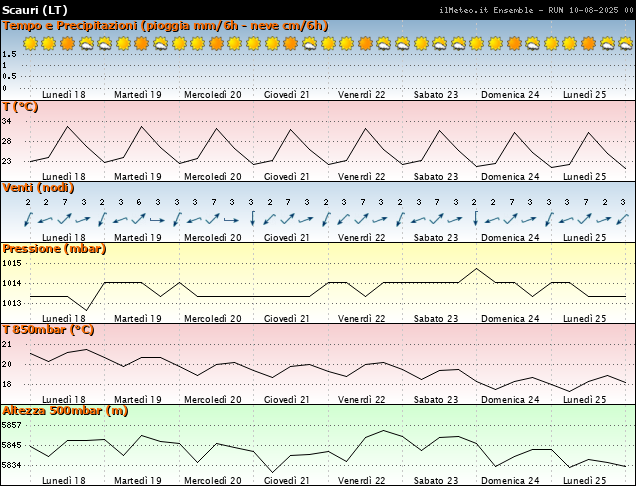Select the 7-knot wind arrow on Mercoledì 20
This screenshot has width=636, height=486.
pos(213,219)
